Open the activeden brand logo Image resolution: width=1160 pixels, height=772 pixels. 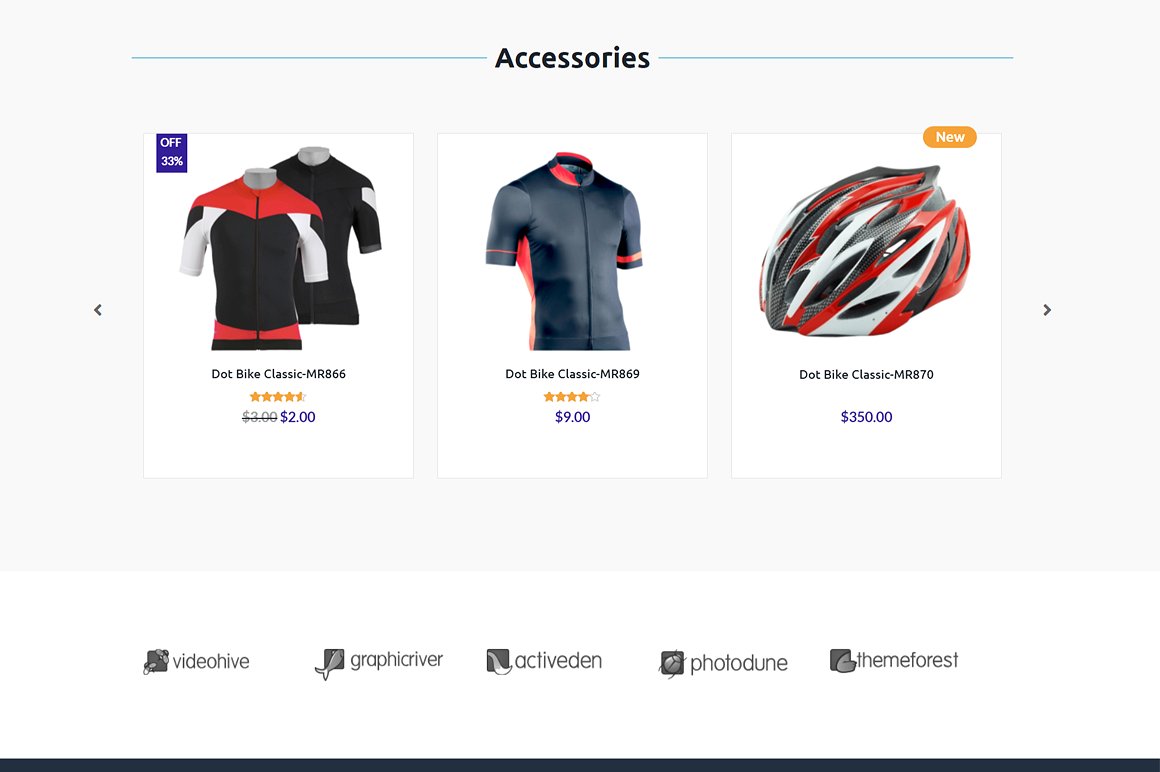click(544, 660)
